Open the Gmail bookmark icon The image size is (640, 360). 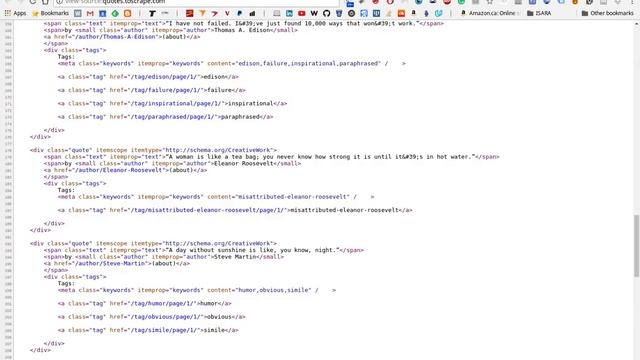coord(90,13)
